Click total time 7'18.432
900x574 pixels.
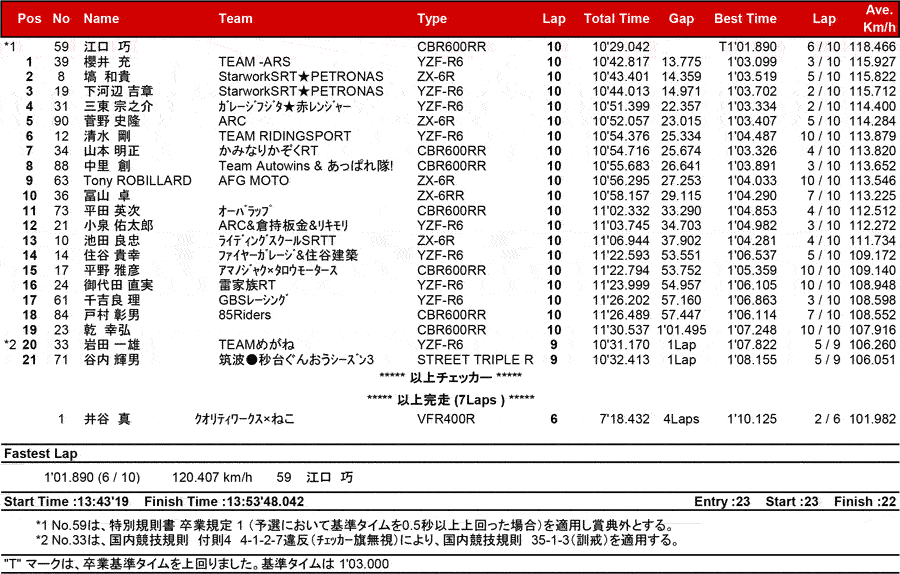(x=624, y=419)
